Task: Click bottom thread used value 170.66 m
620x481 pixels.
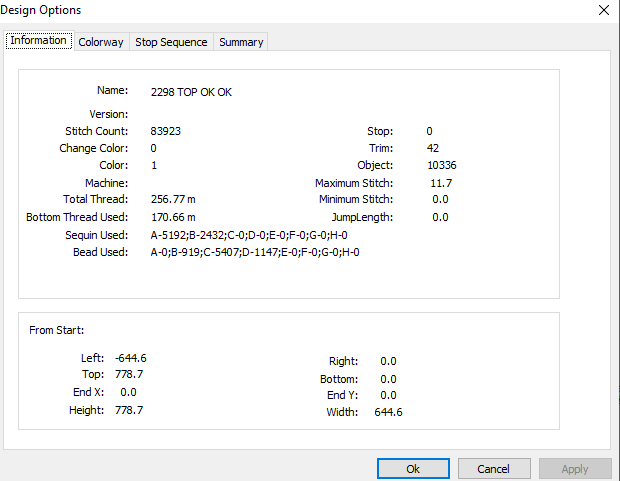Action: [173, 217]
